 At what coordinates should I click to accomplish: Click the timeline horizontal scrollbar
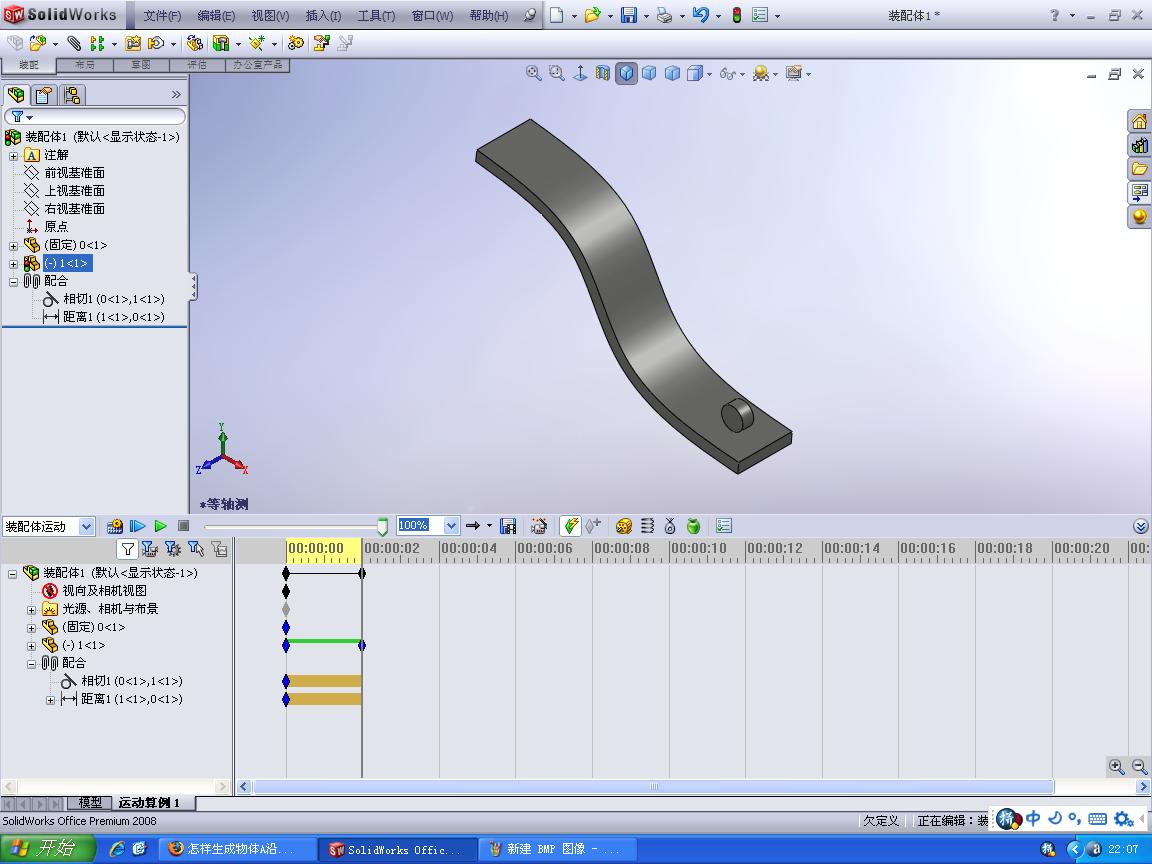click(653, 787)
